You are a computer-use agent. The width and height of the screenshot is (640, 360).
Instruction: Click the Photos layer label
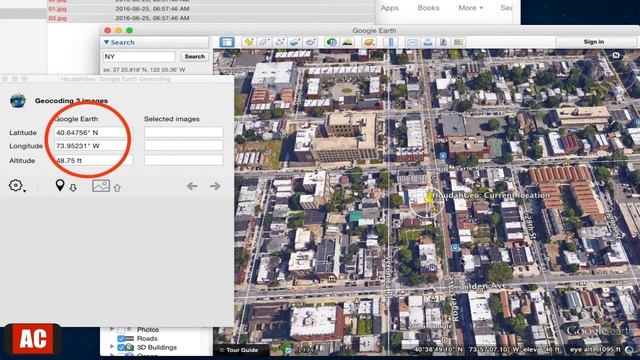coord(148,329)
